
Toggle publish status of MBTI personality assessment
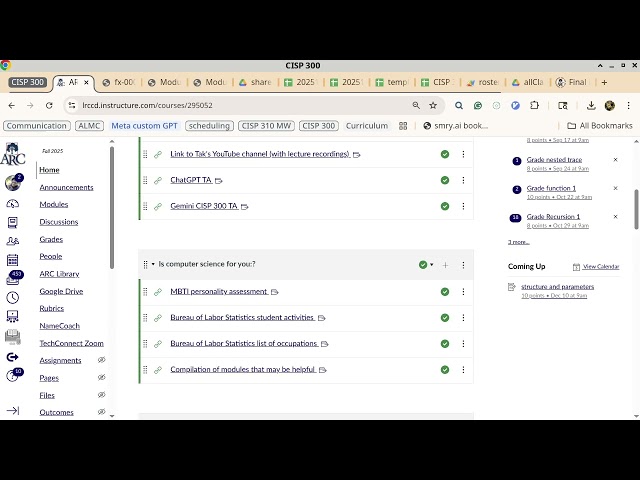pos(445,292)
